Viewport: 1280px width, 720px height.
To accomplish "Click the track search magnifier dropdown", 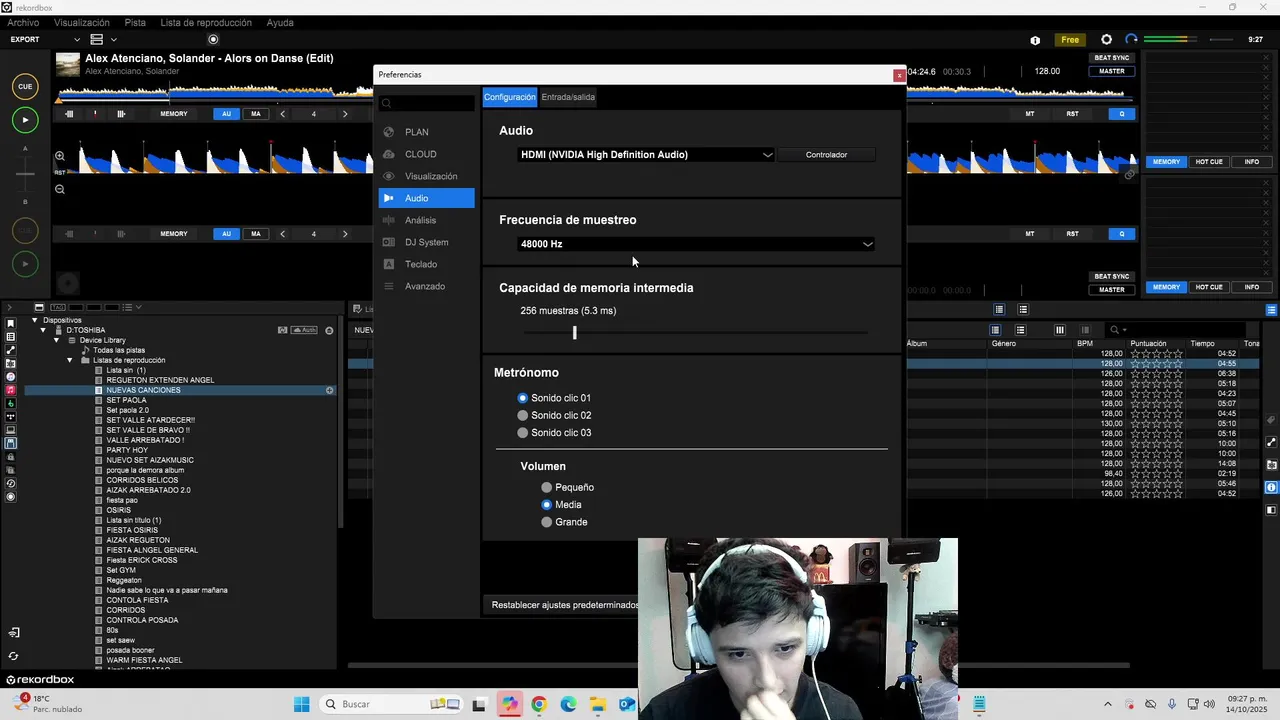I will pos(1117,330).
